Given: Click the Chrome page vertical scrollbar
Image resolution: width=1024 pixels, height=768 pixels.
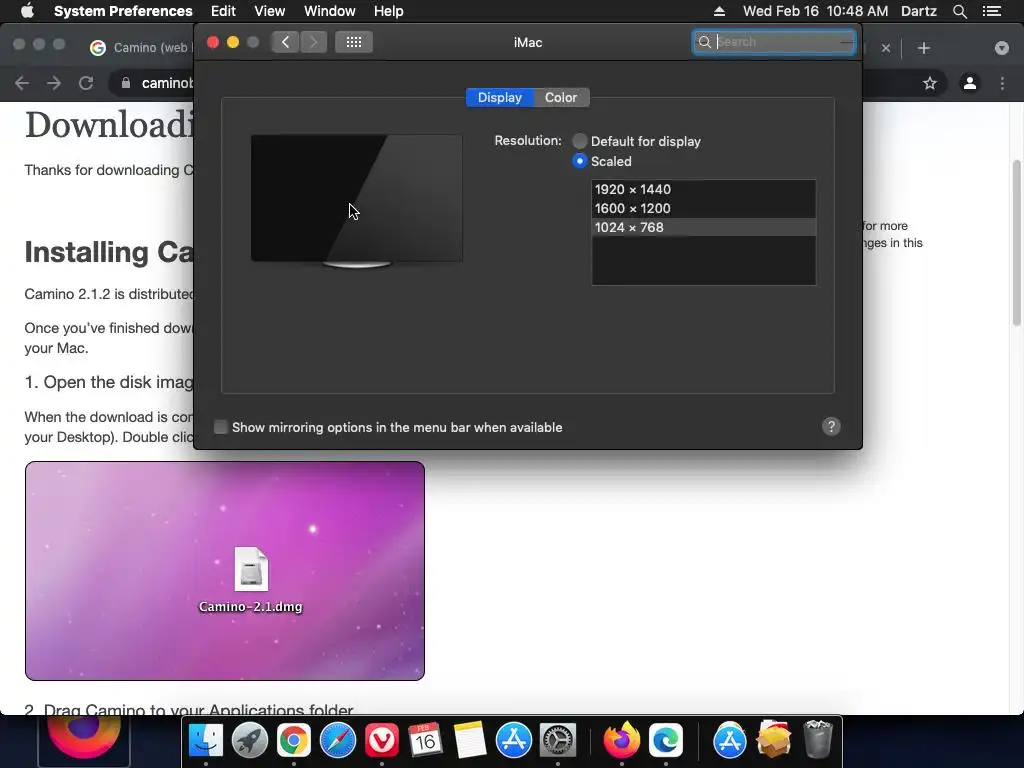Looking at the screenshot, I should pos(1016,242).
